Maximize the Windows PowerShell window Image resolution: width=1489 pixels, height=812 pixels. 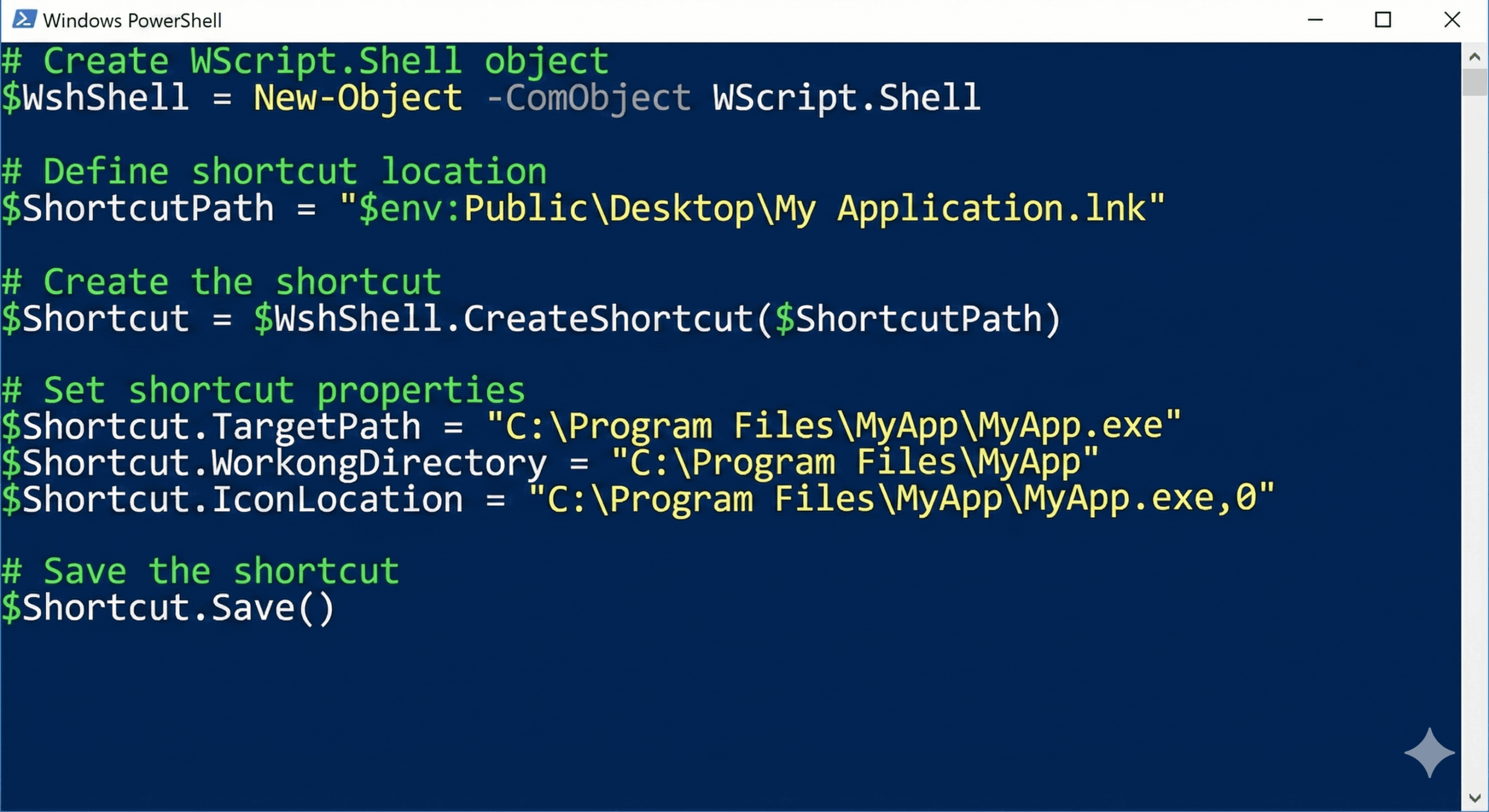point(1383,20)
